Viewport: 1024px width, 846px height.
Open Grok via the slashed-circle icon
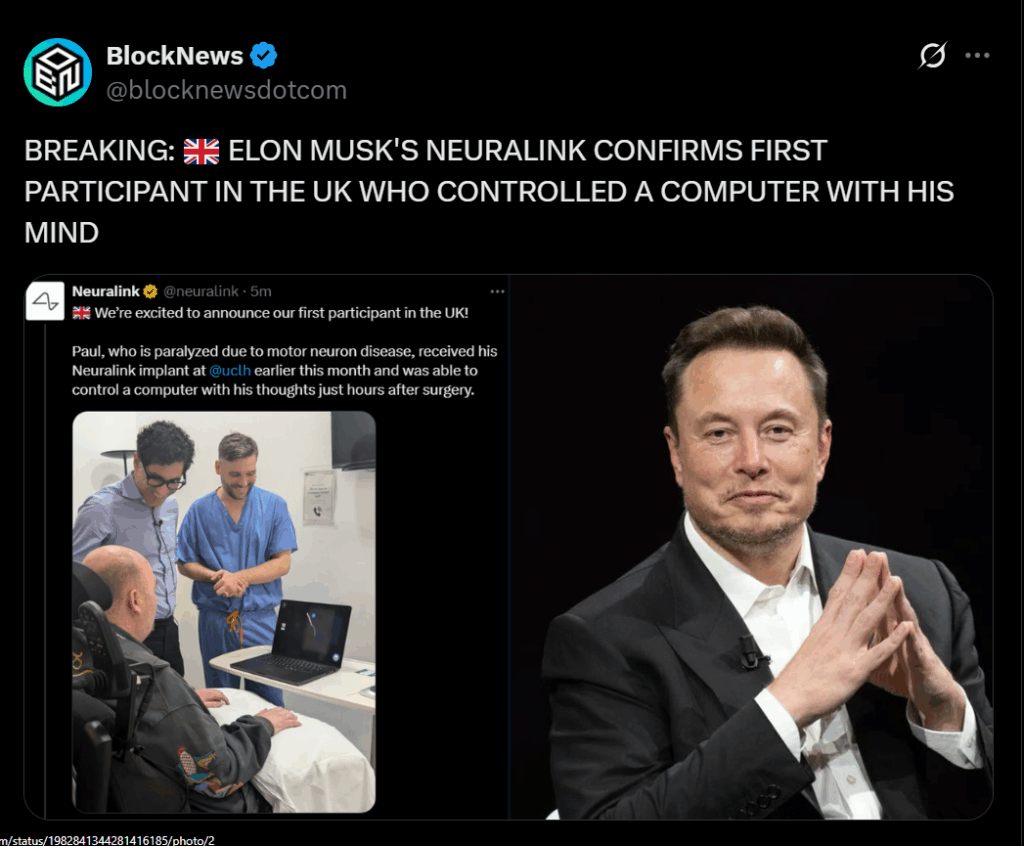point(932,56)
